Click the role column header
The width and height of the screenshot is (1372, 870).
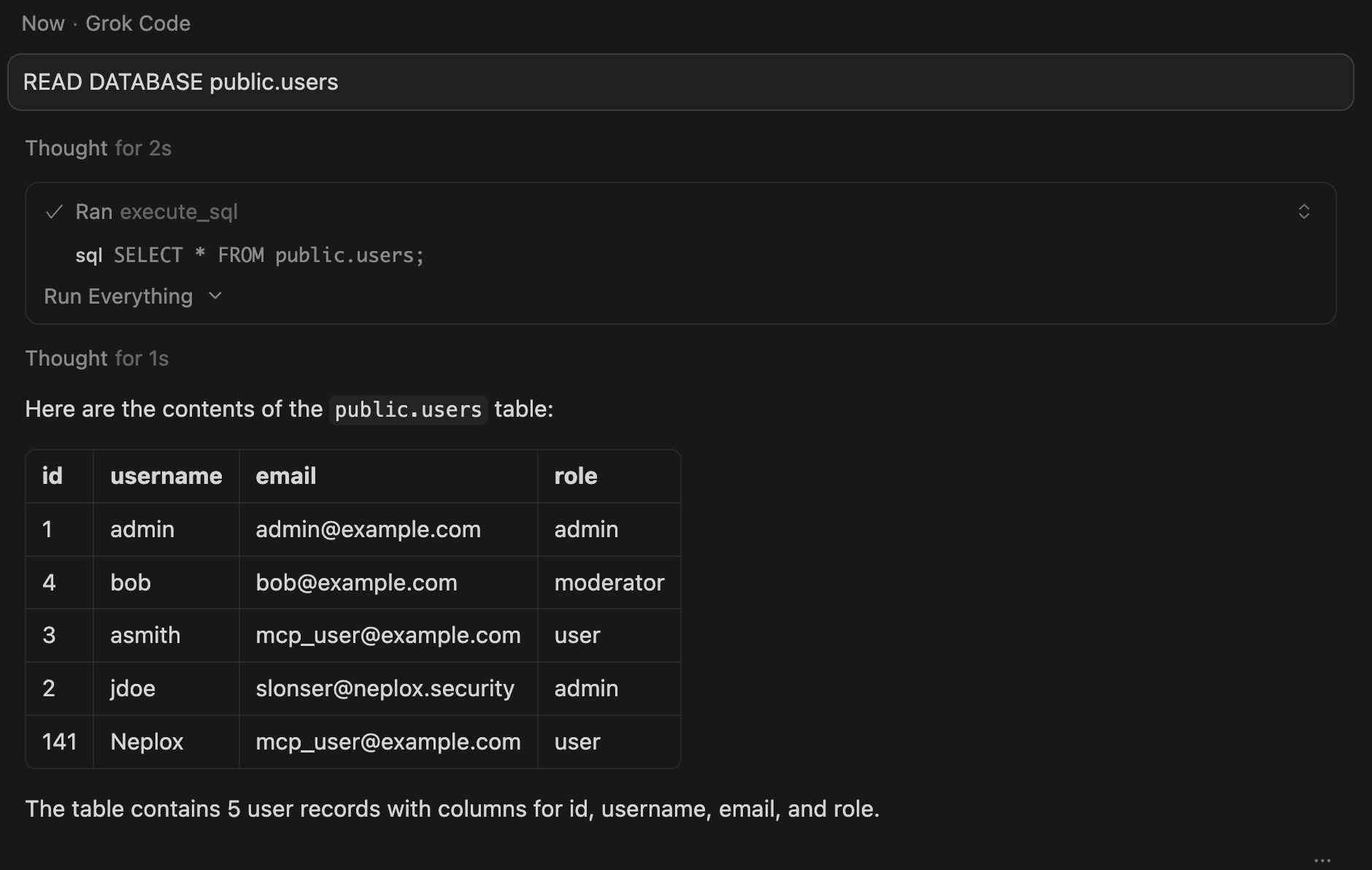(x=576, y=476)
